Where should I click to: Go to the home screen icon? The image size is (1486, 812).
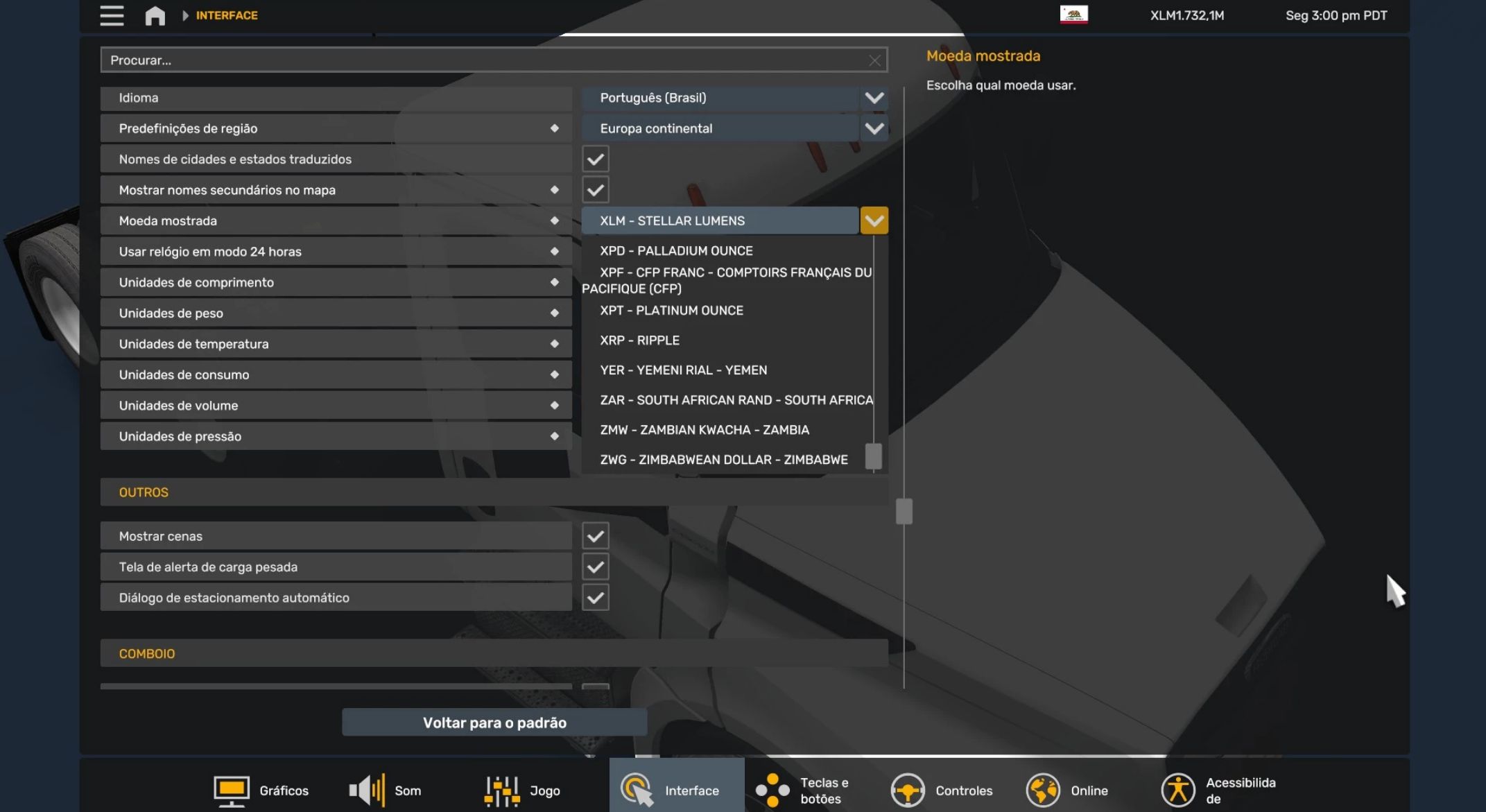[x=155, y=15]
